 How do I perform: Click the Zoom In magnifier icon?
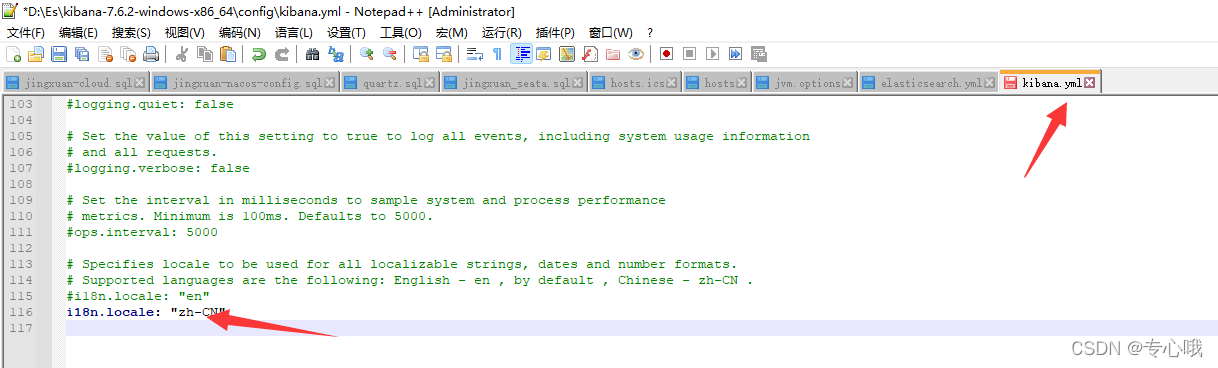(367, 54)
